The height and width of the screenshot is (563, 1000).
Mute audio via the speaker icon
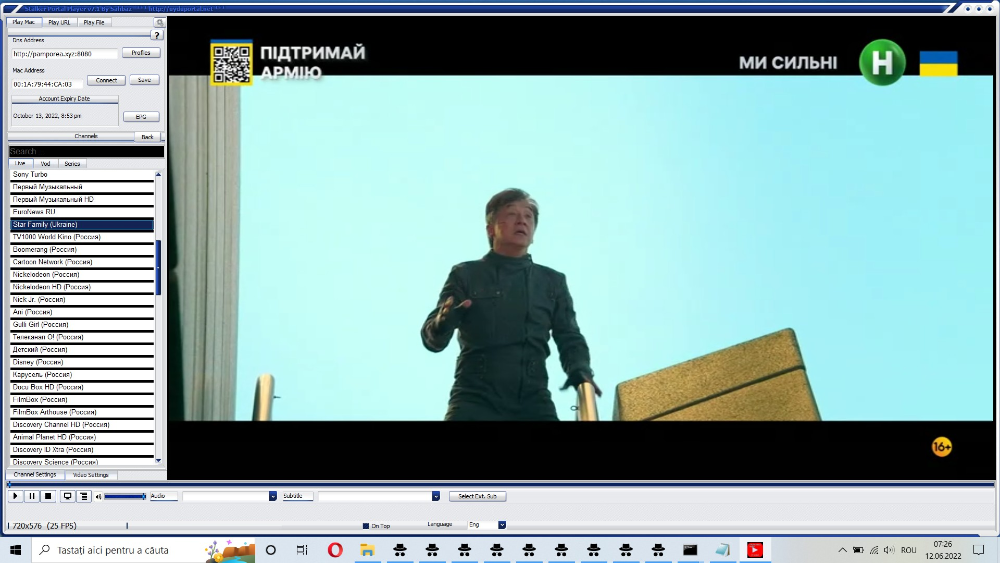98,497
